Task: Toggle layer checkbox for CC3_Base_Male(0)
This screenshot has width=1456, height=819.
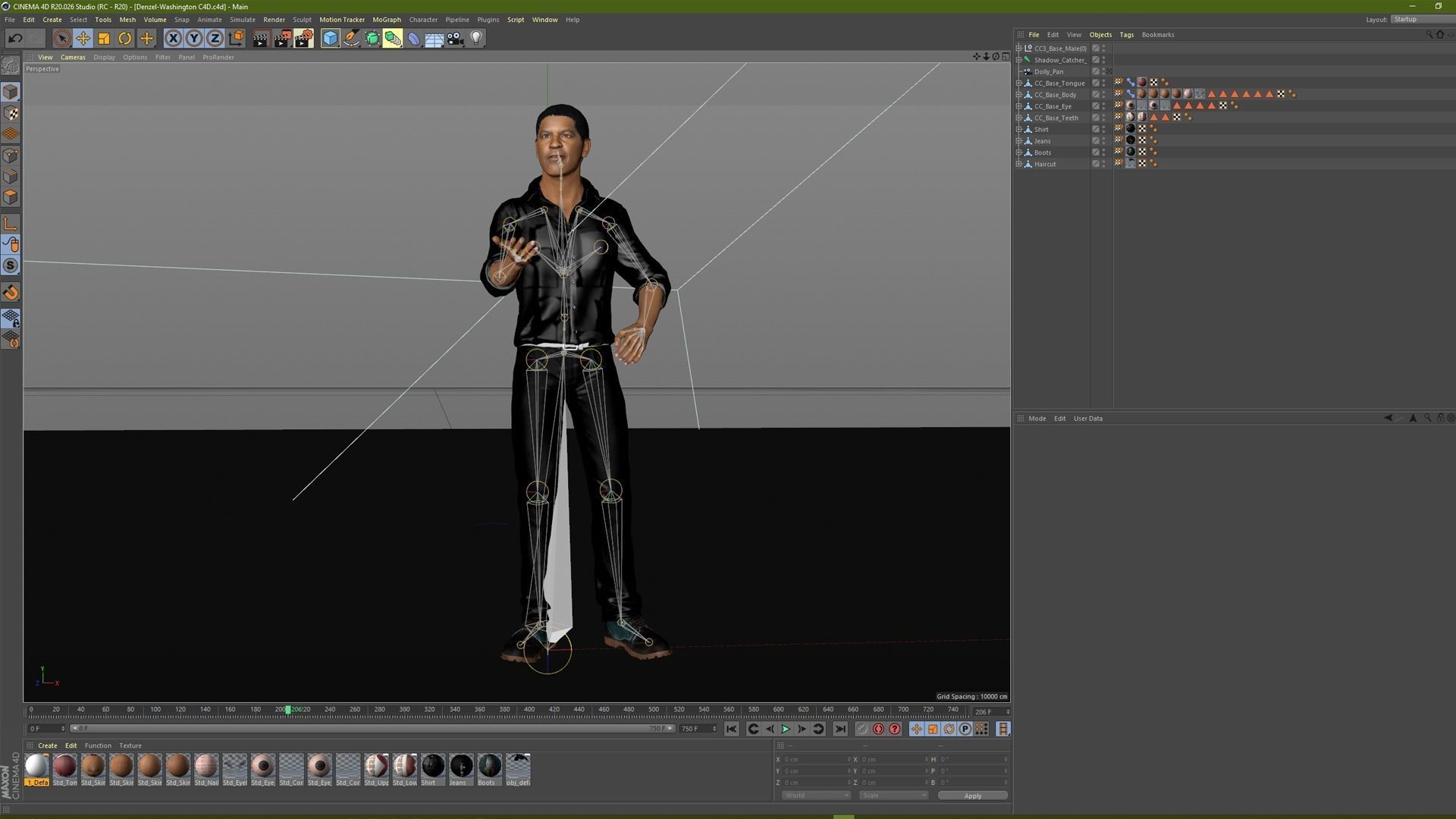Action: [1095, 49]
